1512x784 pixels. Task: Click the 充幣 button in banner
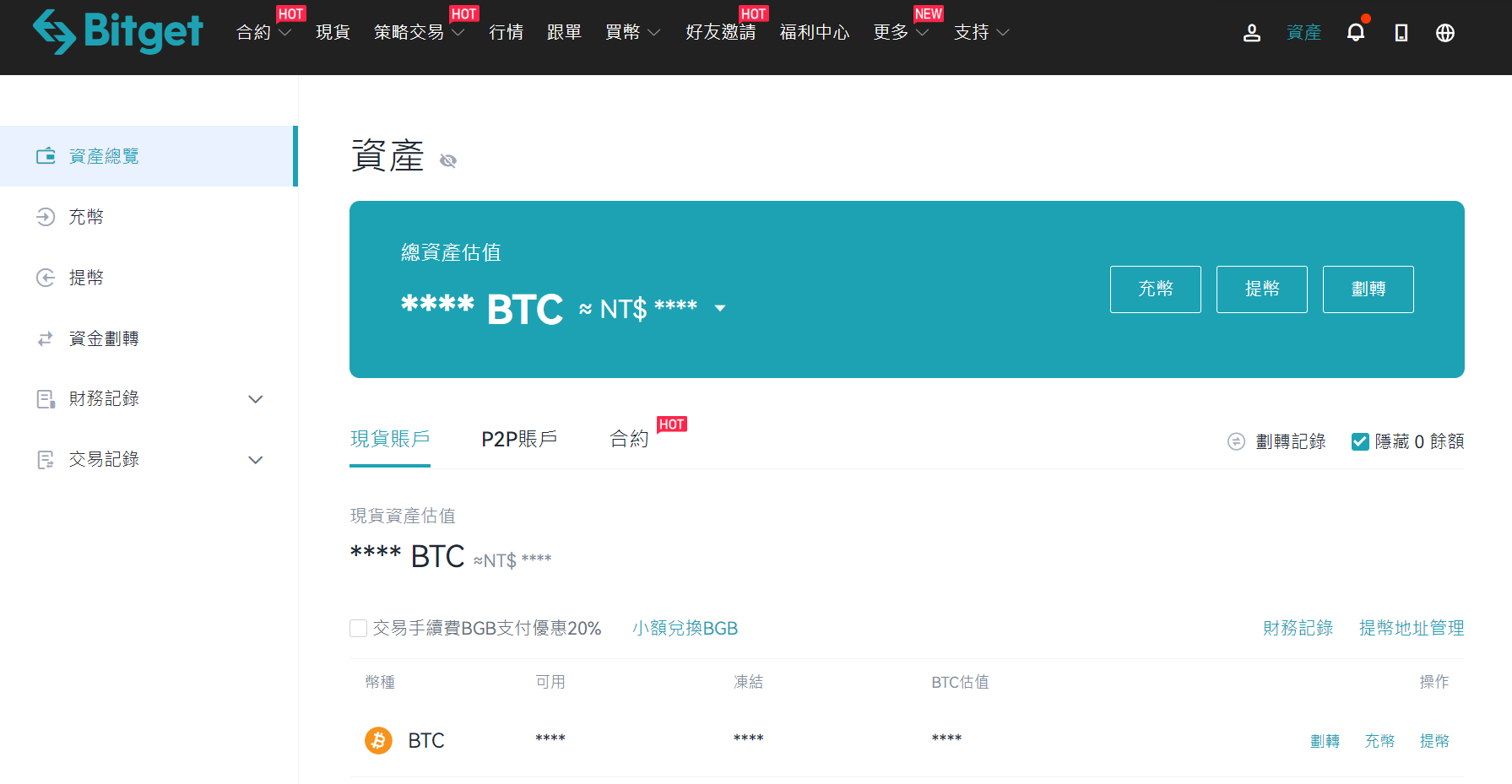pos(1156,289)
